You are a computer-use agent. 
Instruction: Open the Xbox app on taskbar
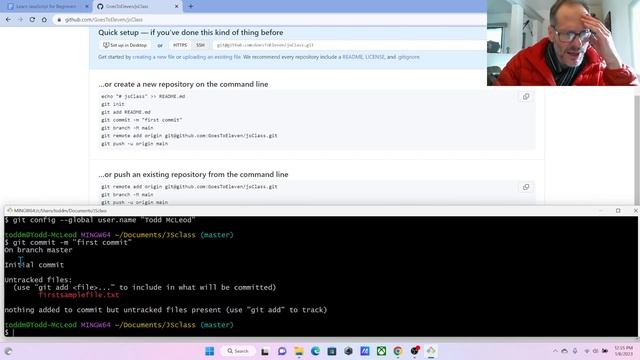[381, 351]
